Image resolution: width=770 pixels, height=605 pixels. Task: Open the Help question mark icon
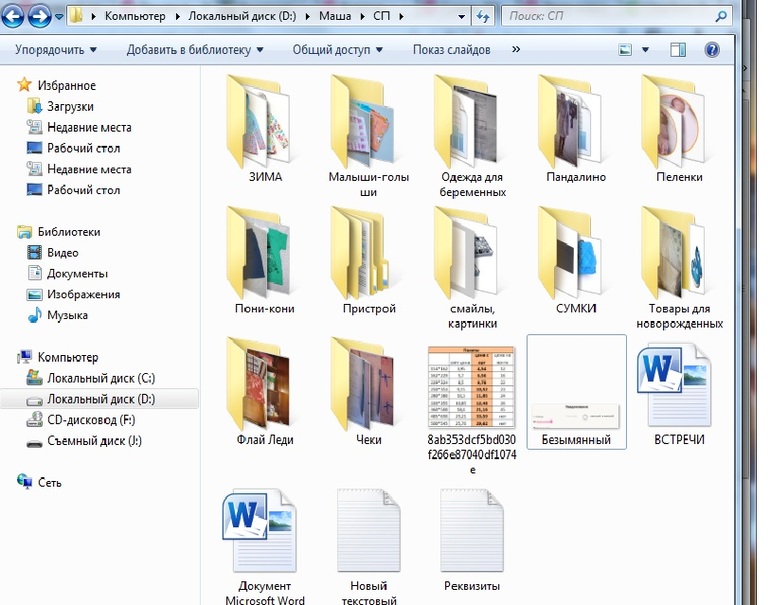[x=712, y=50]
